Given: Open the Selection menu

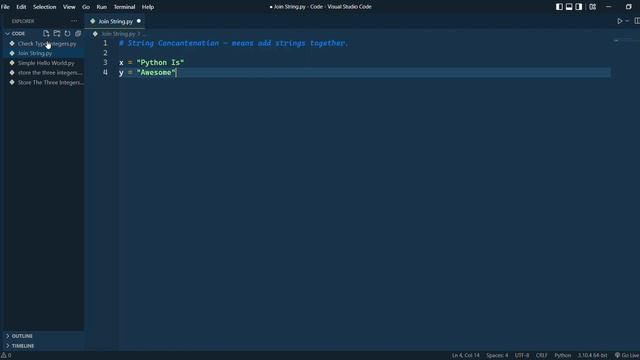Looking at the screenshot, I should (44, 7).
